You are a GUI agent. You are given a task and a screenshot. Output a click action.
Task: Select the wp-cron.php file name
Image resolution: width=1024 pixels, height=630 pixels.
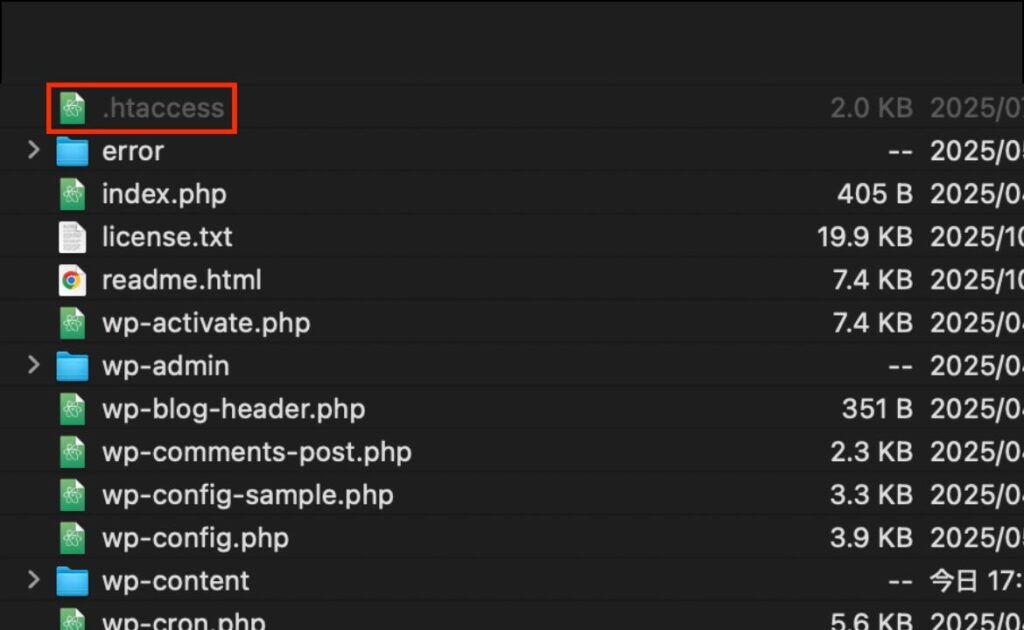click(x=183, y=620)
